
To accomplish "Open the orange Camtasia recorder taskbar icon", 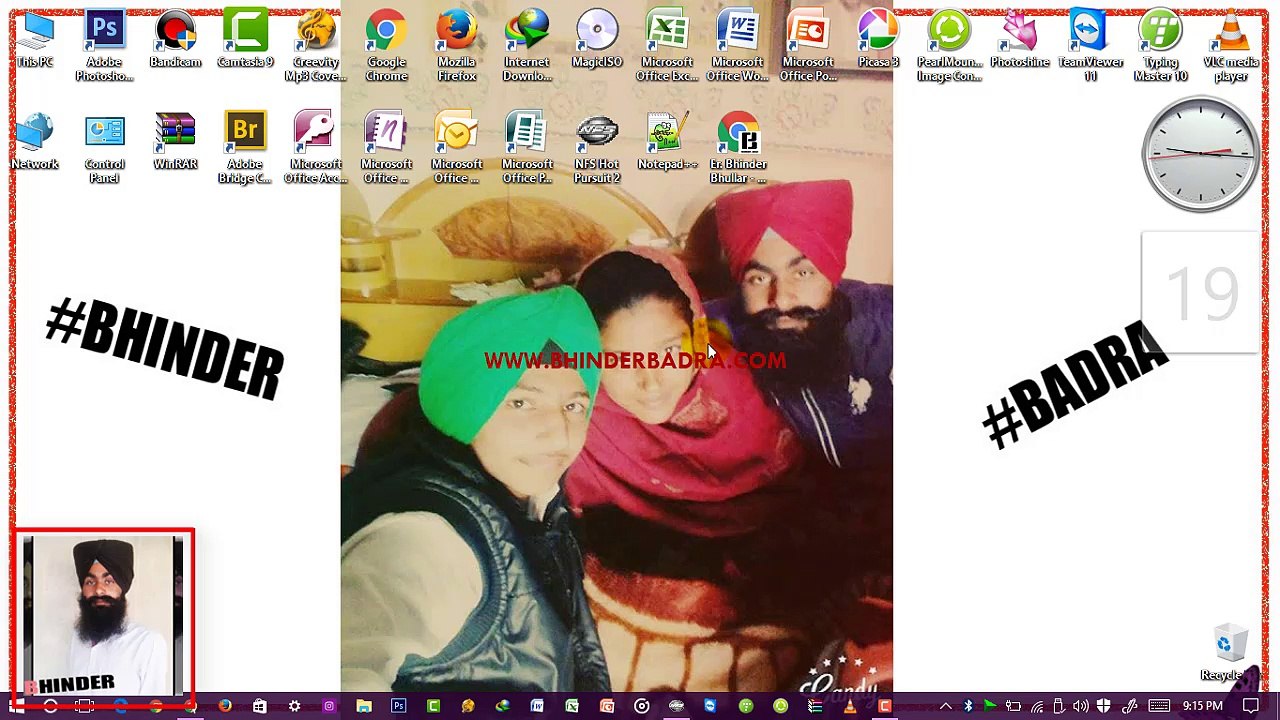I will coord(884,706).
